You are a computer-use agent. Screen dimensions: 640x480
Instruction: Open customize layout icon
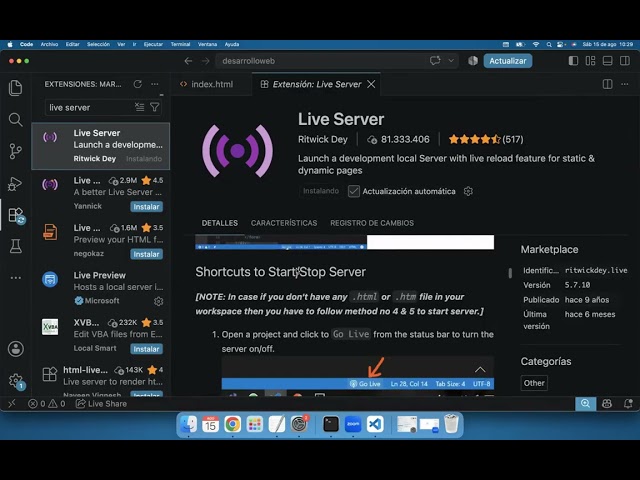590,61
